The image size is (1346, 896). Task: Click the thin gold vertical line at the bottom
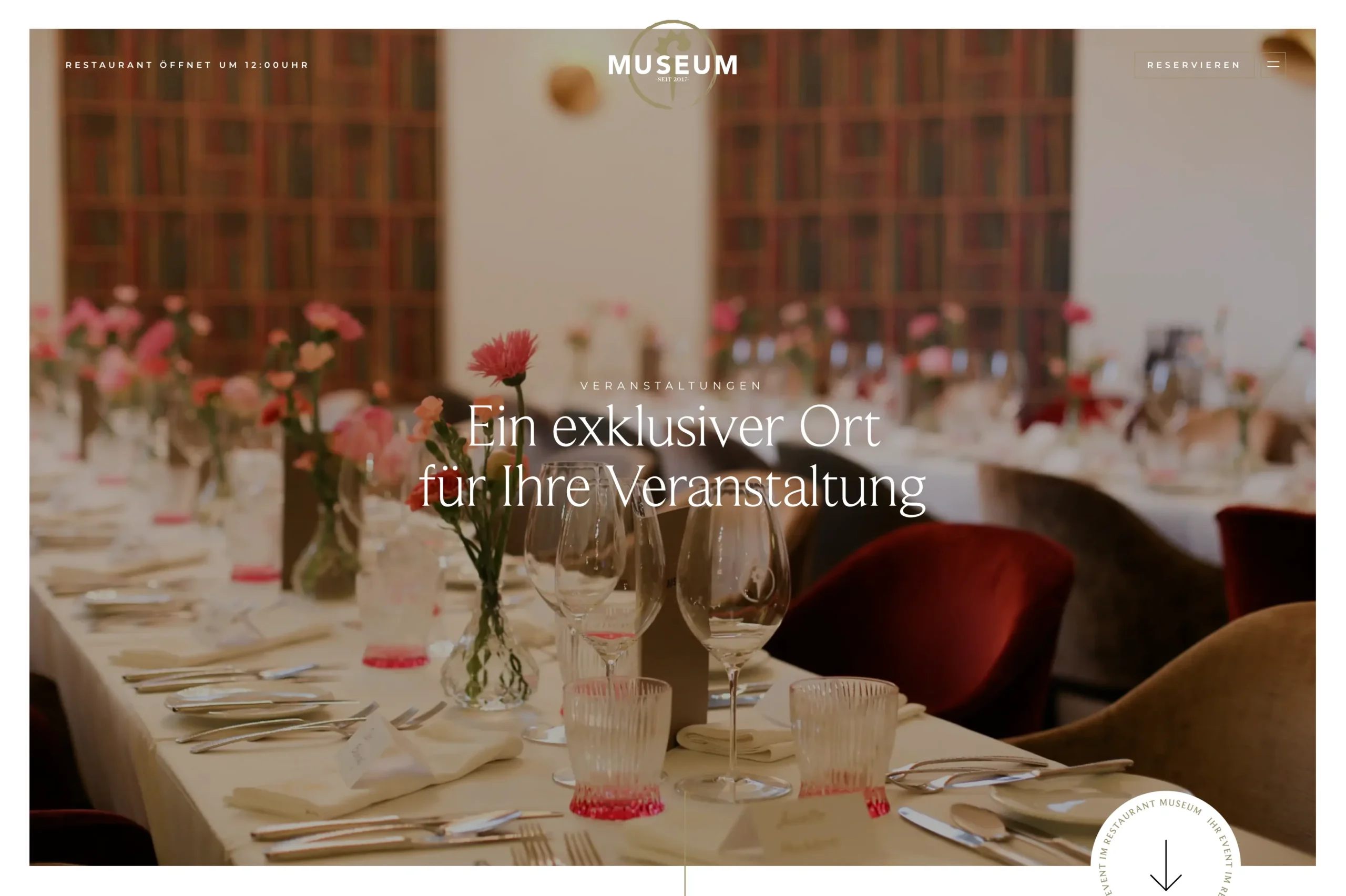coord(685,843)
